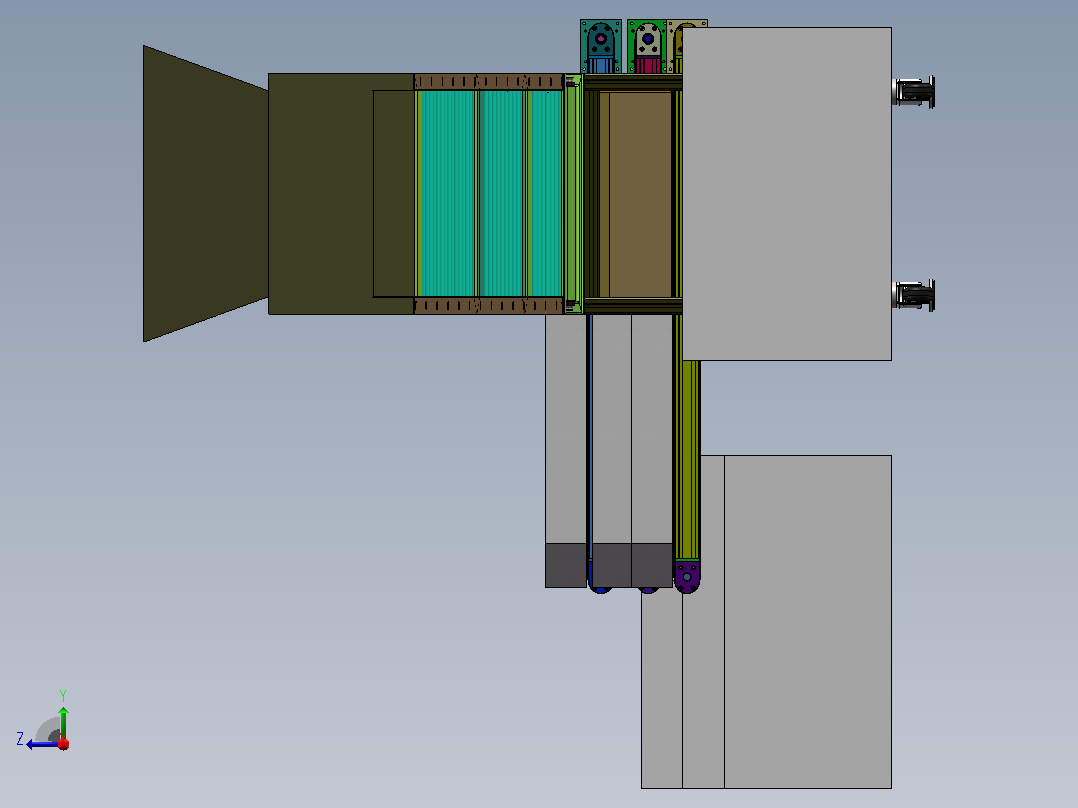The image size is (1078, 808).
Task: Select the purple end cap of the yellow-green rail
Action: tap(687, 576)
